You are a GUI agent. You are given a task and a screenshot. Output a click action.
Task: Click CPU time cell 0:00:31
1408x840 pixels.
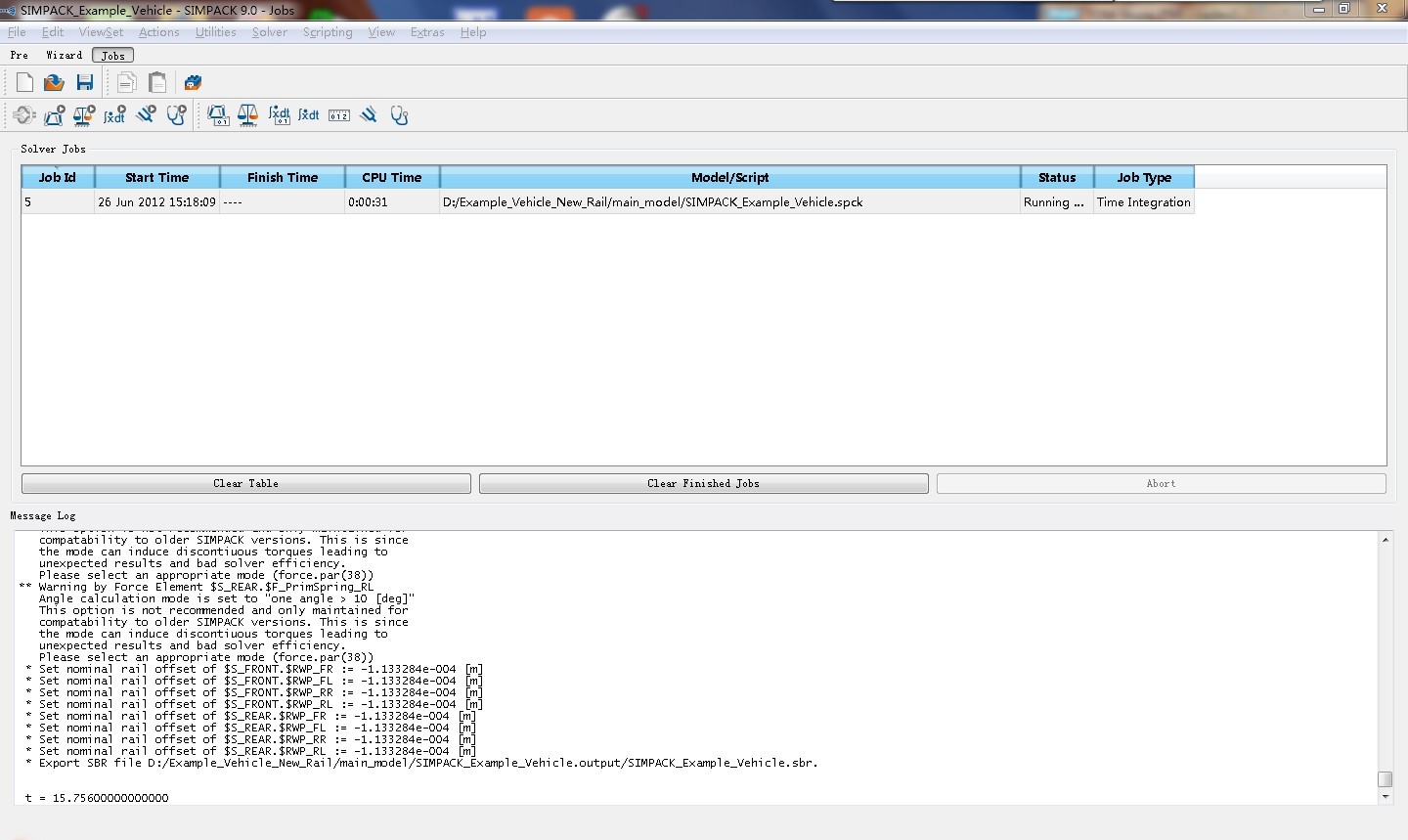point(392,202)
